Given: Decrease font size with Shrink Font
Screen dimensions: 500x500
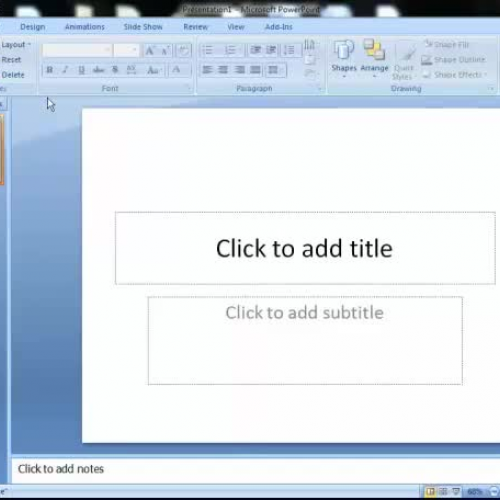Looking at the screenshot, I should (165, 51).
